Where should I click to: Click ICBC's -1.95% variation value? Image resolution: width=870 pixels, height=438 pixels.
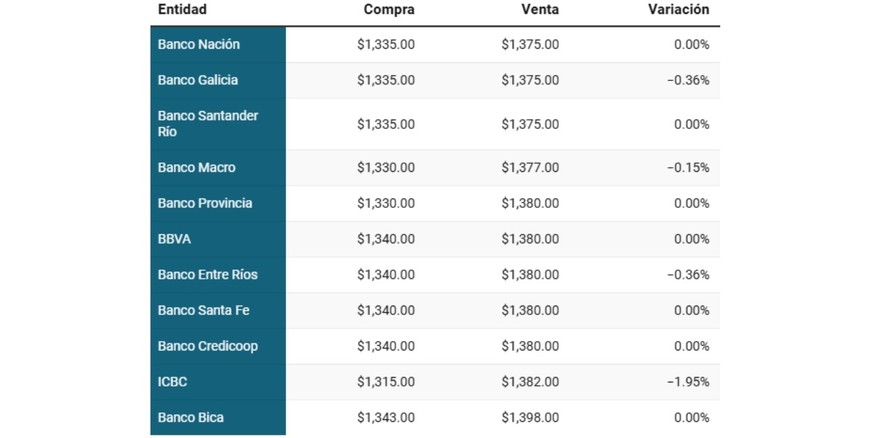[x=687, y=382]
